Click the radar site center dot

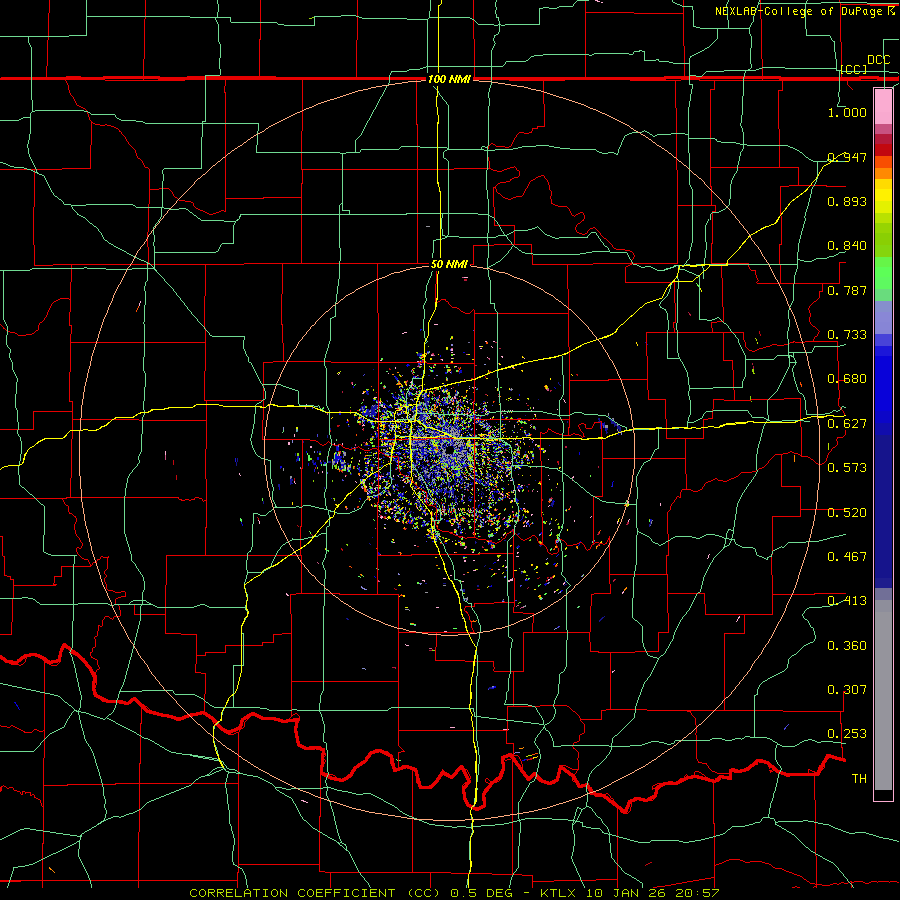coord(449,449)
